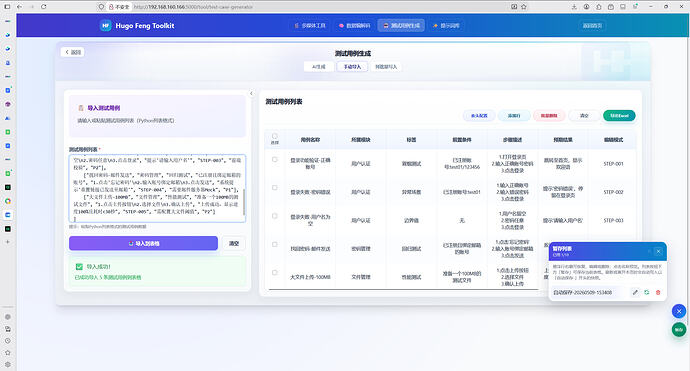
Task: Select the 测试用例生成 nav item
Action: (x=401, y=26)
